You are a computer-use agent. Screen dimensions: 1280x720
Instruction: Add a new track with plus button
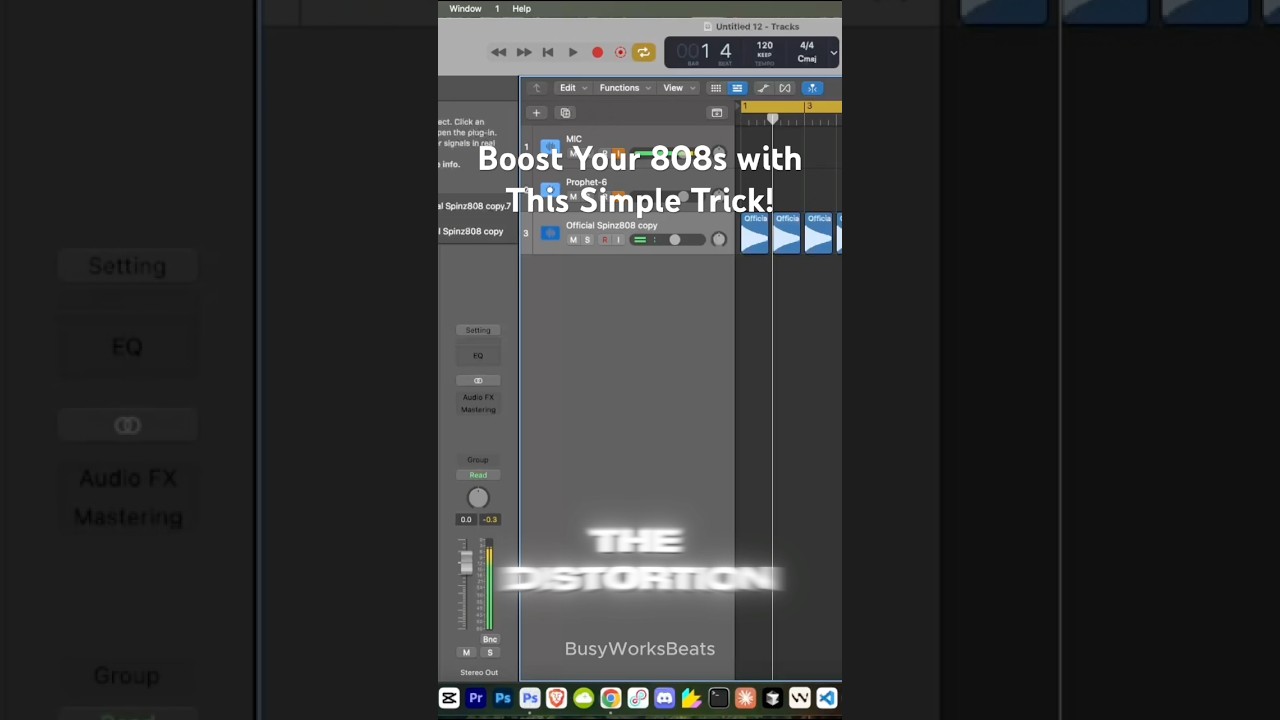tap(536, 113)
